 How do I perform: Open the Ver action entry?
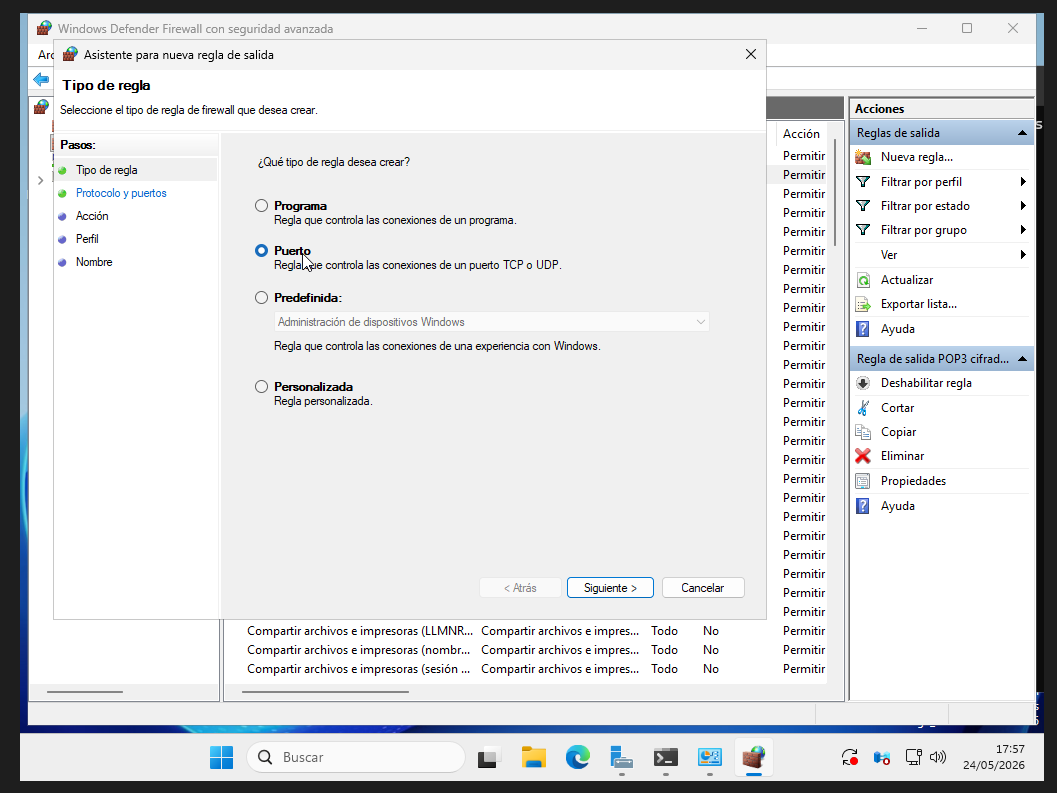pos(888,255)
